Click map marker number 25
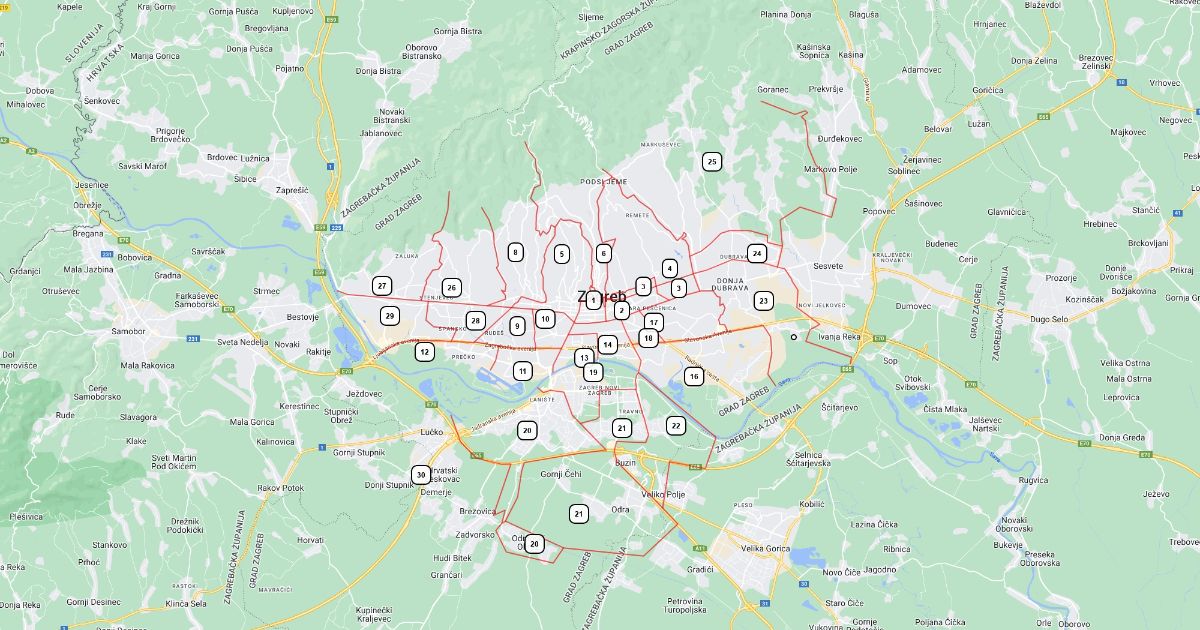1200x630 pixels. [x=711, y=161]
